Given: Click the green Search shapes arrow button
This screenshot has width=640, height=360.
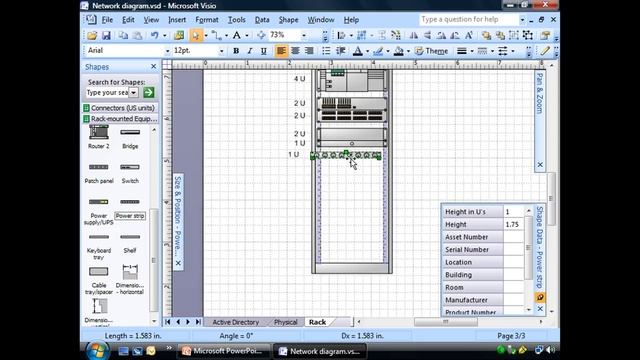Looking at the screenshot, I should pos(149,92).
